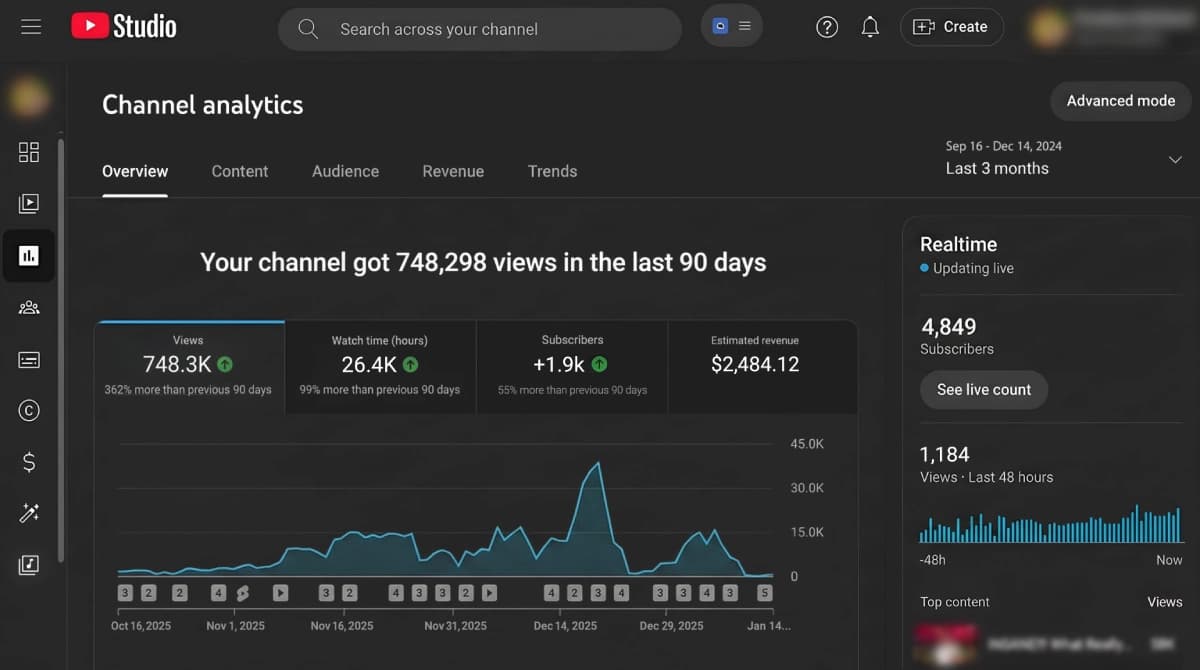Image resolution: width=1200 pixels, height=670 pixels.
Task: Open Copyright icon in the sidebar
Action: (x=29, y=410)
